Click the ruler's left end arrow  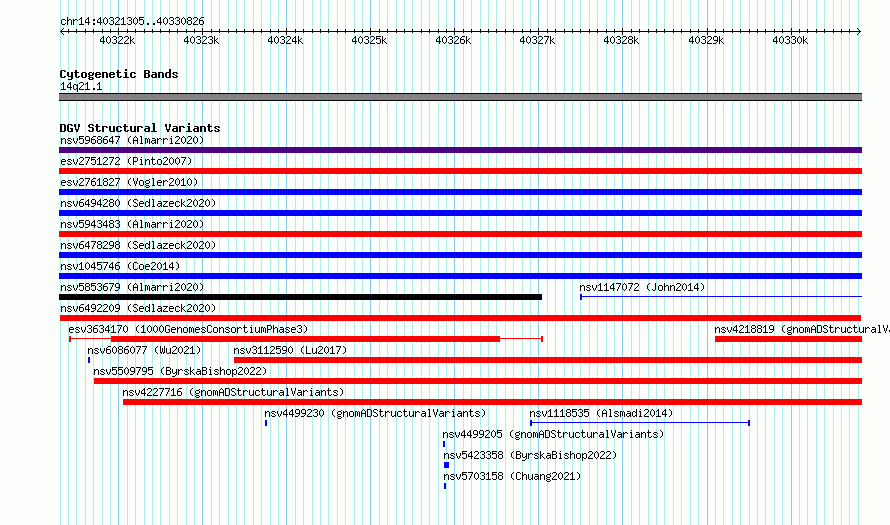[x=62, y=31]
